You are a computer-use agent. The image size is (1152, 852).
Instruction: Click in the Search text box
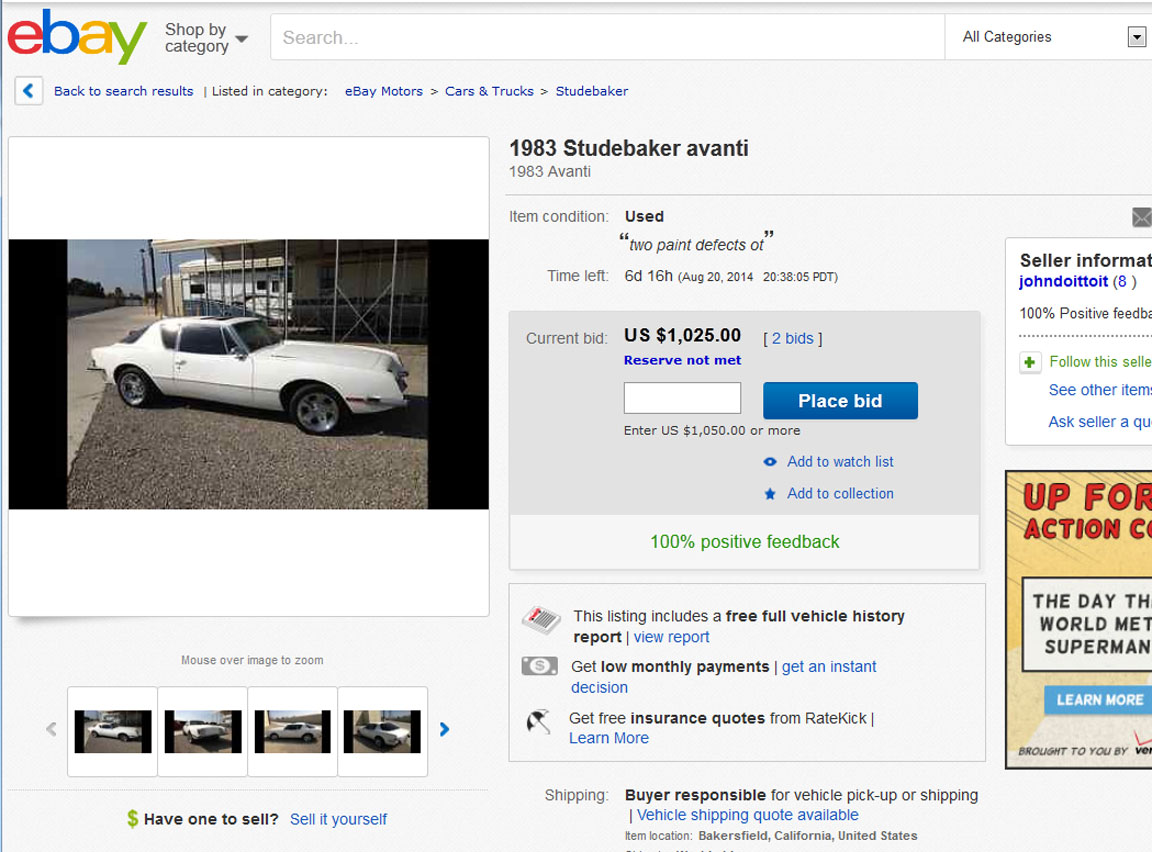[x=607, y=38]
